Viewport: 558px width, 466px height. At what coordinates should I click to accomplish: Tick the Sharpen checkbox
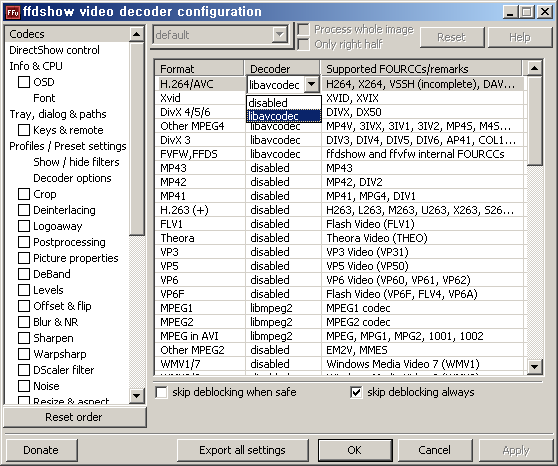(24, 338)
